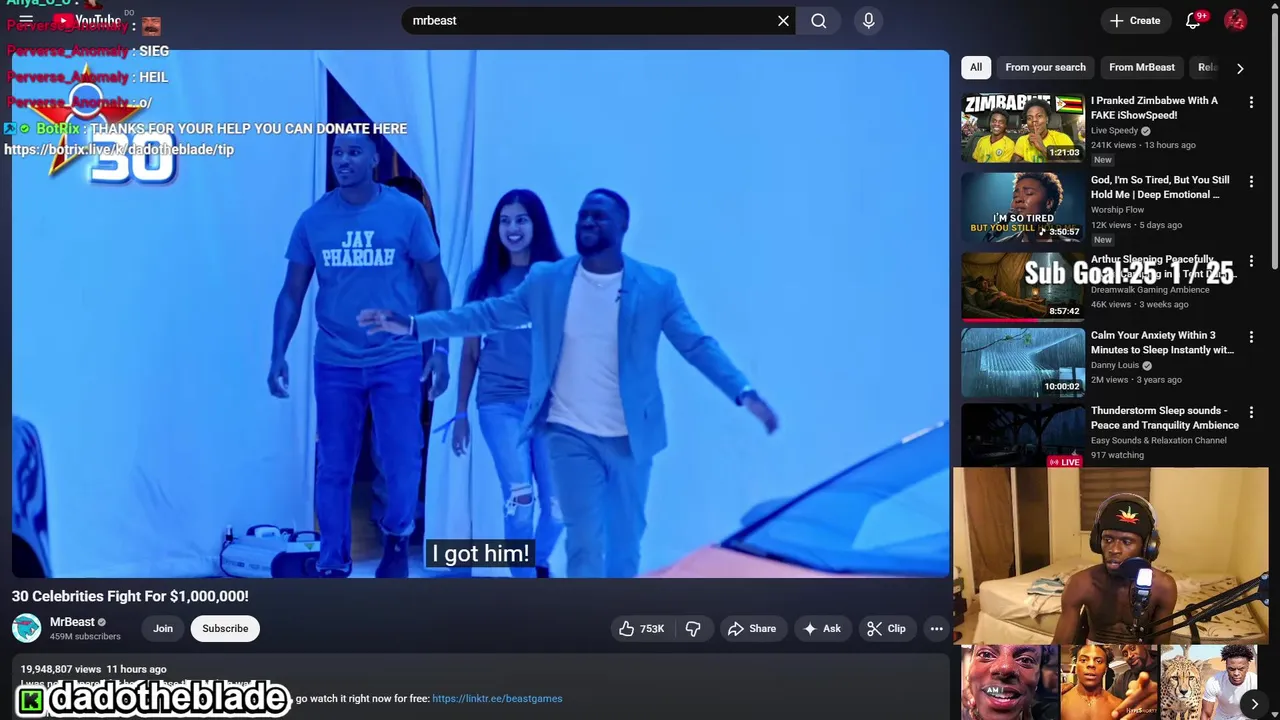Subscribe to the MrBeast channel

click(x=225, y=629)
